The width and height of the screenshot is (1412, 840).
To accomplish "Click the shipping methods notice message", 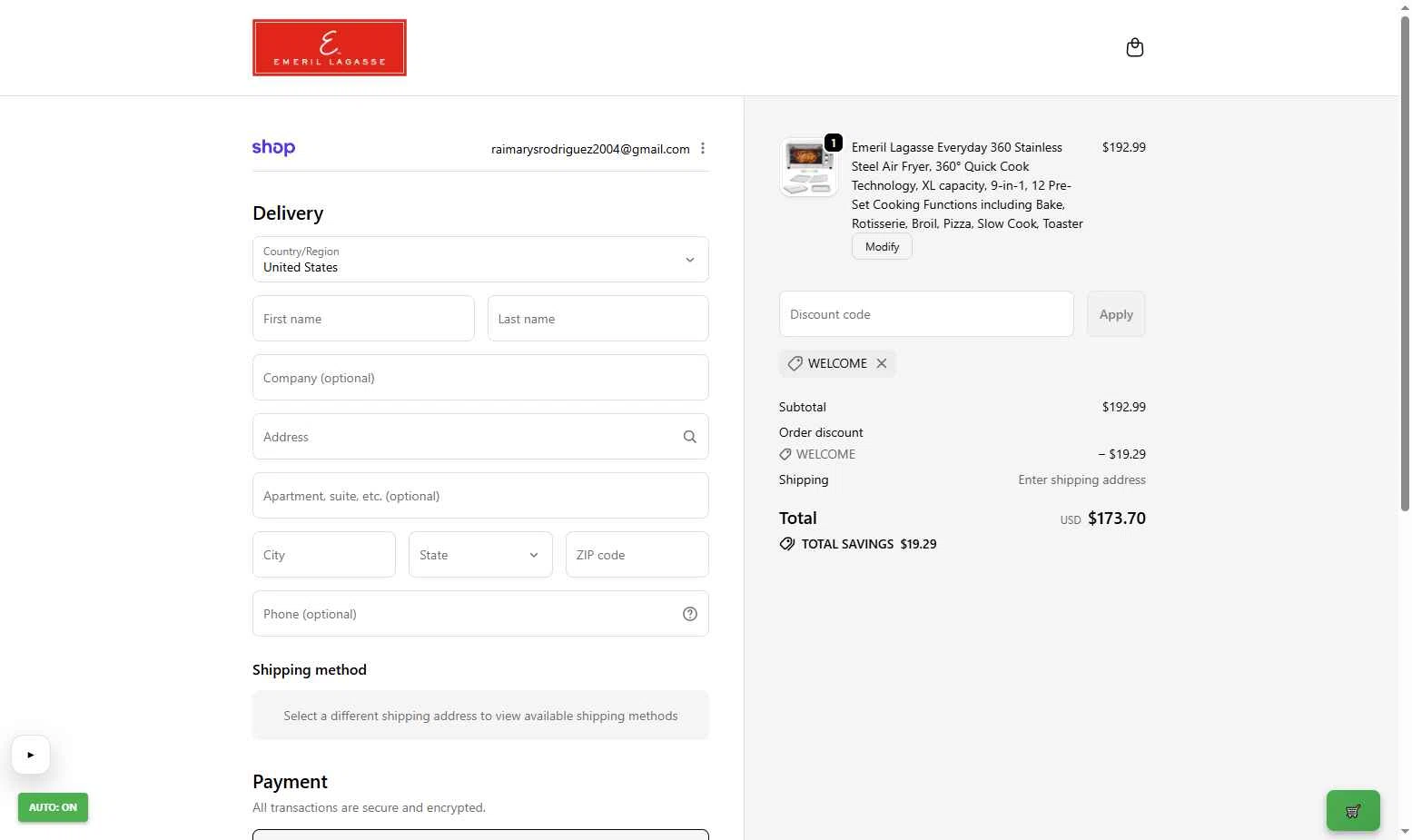I will [x=480, y=716].
